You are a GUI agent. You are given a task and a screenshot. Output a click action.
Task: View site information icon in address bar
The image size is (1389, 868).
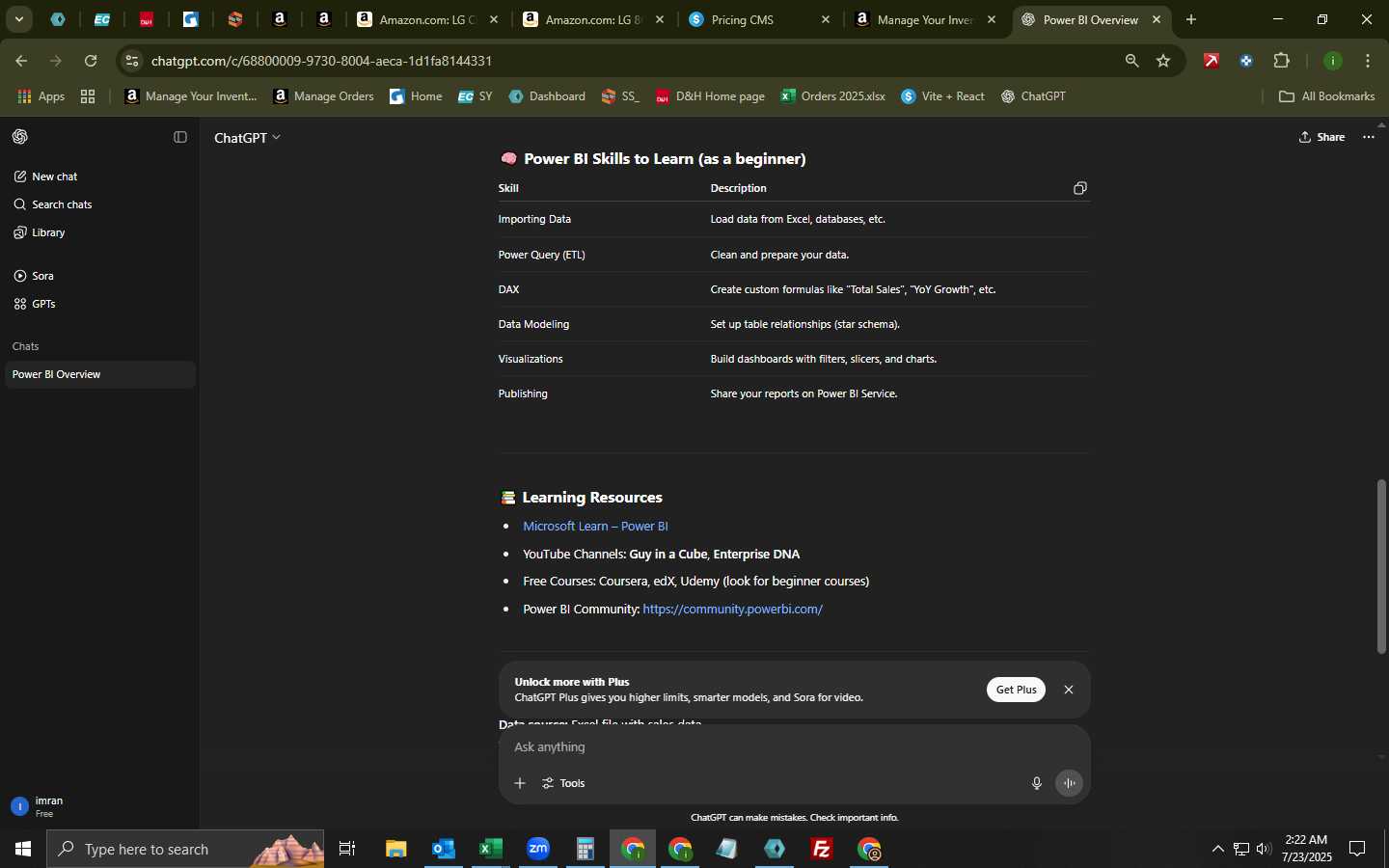point(132,61)
